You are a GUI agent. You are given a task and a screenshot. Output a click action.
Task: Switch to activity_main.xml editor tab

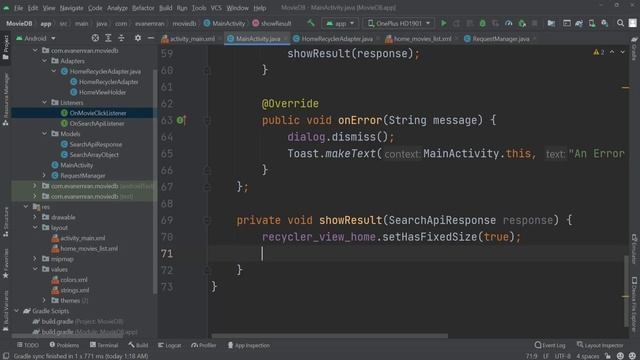point(191,39)
